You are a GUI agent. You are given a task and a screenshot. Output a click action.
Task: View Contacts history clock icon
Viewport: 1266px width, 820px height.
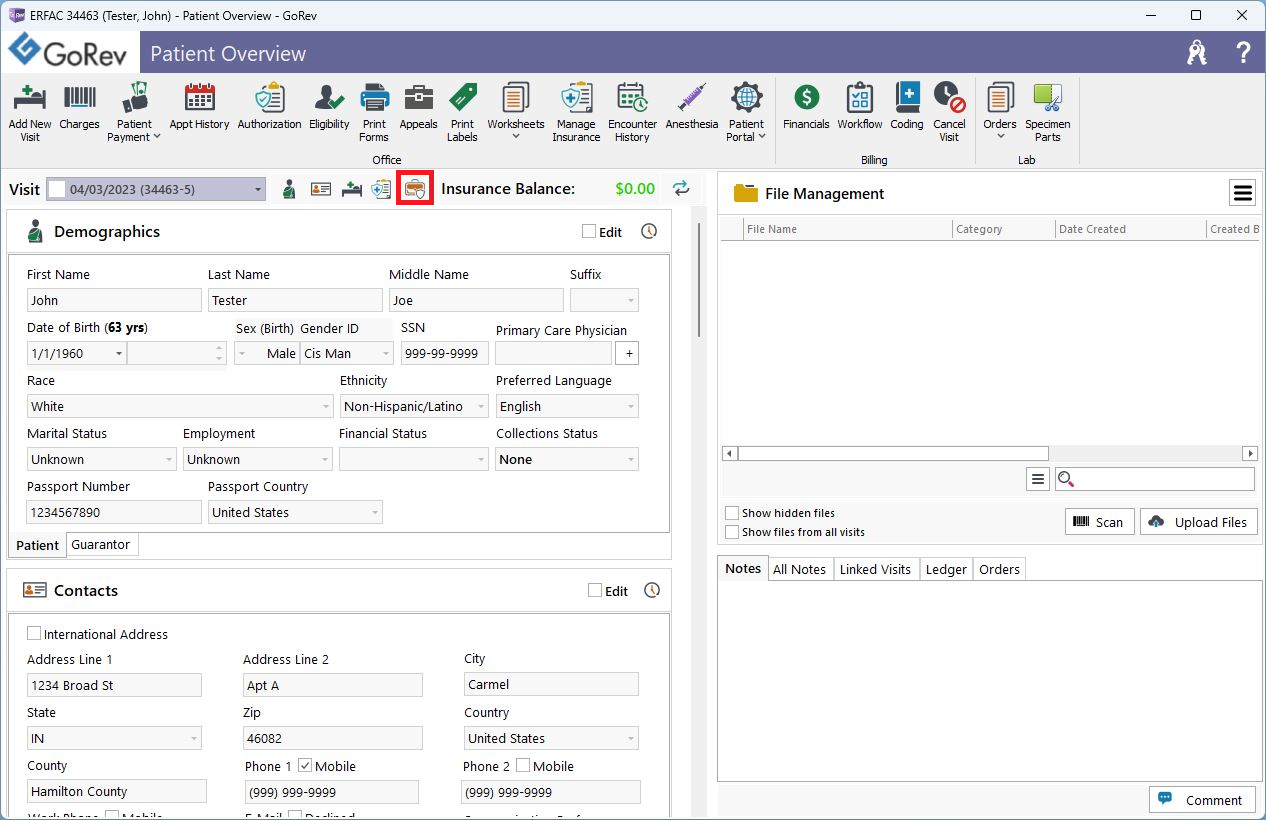tap(652, 590)
